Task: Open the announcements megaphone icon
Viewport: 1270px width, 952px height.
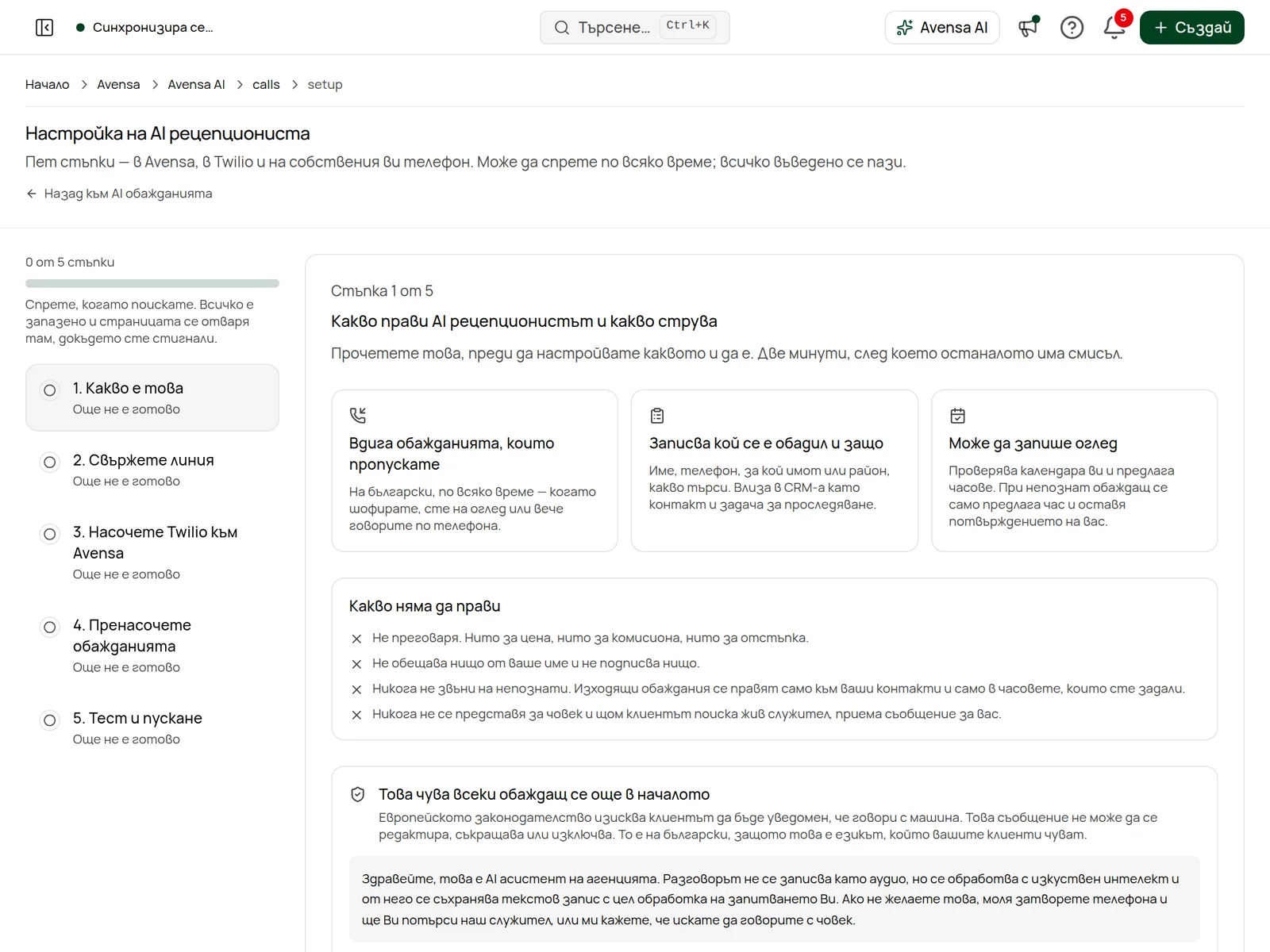Action: (1029, 28)
